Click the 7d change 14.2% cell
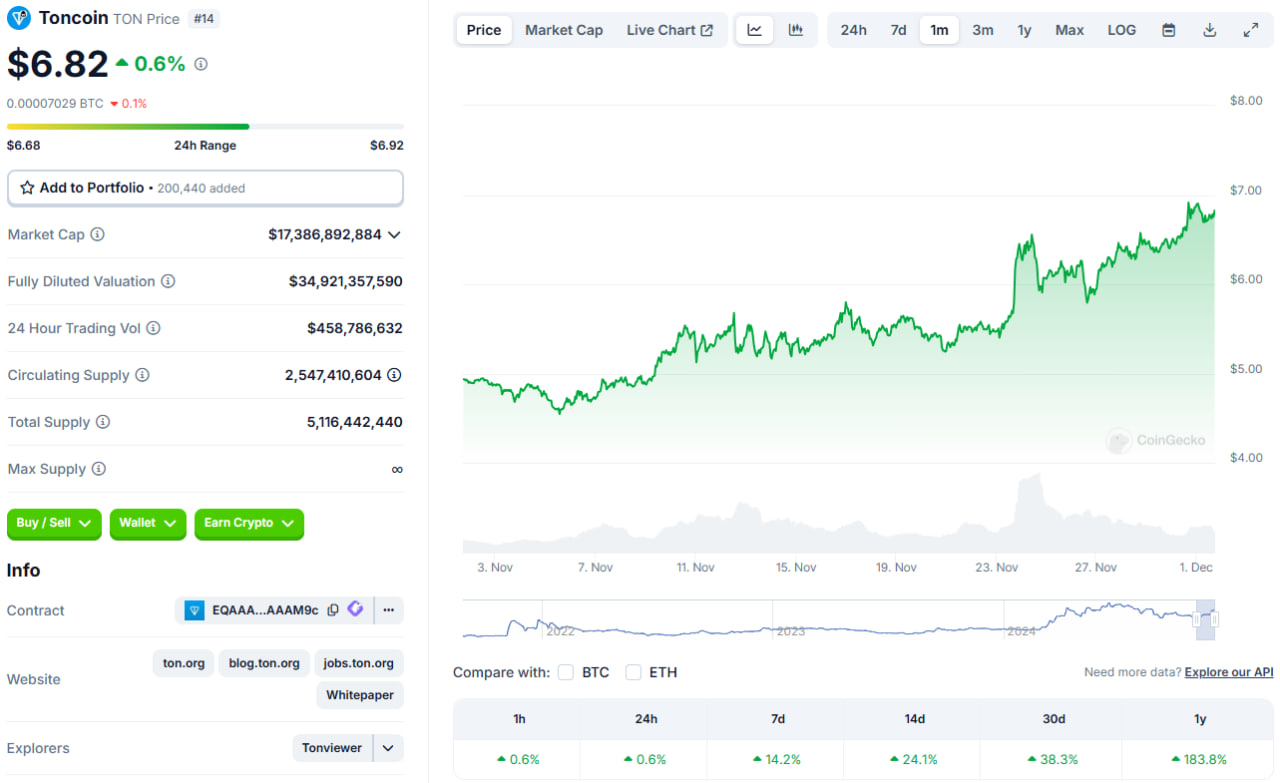This screenshot has width=1280, height=783. point(776,759)
